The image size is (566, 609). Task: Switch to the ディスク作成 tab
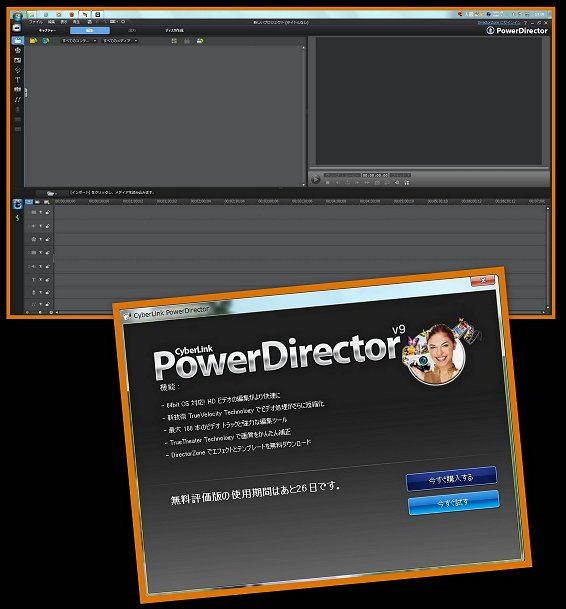[174, 30]
